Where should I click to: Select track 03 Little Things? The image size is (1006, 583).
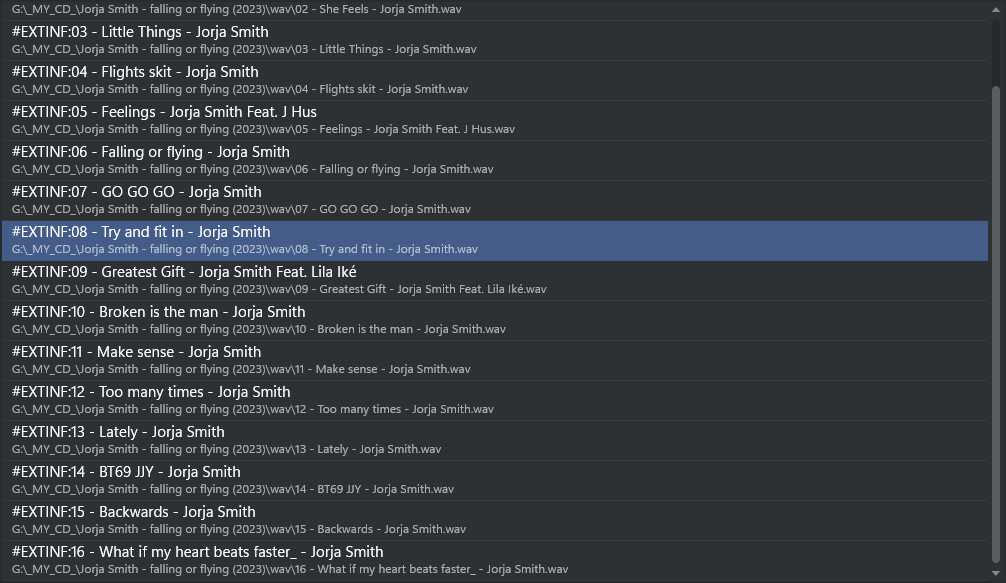click(140, 32)
